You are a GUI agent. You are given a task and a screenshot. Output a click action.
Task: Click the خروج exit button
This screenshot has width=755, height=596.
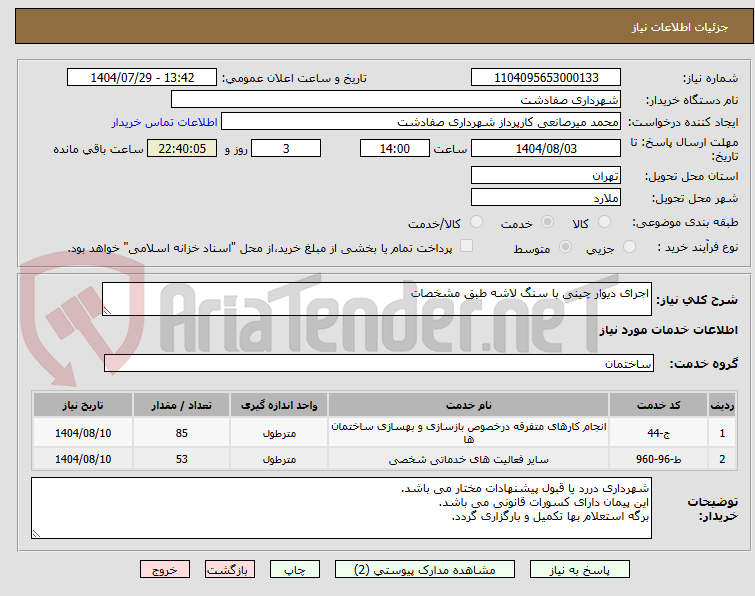point(165,570)
